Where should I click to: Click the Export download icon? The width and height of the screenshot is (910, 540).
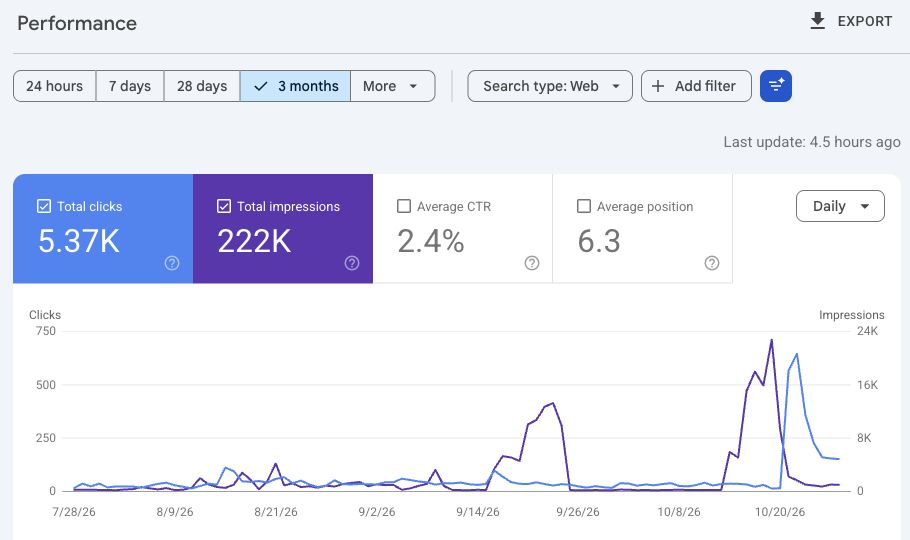click(817, 21)
